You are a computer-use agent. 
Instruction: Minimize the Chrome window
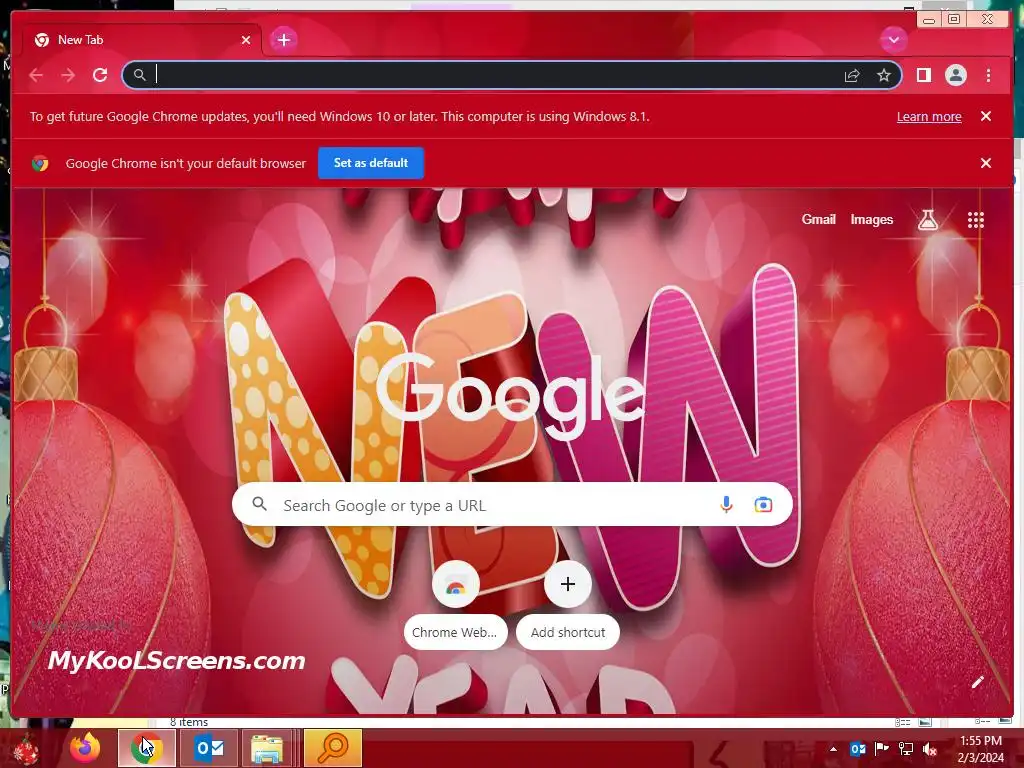[x=929, y=20]
